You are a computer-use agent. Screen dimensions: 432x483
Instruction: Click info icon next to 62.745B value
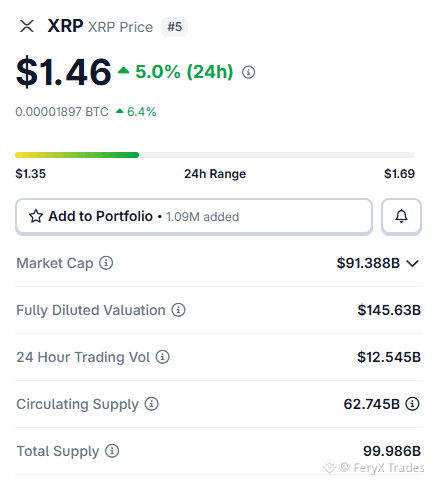pyautogui.click(x=412, y=404)
